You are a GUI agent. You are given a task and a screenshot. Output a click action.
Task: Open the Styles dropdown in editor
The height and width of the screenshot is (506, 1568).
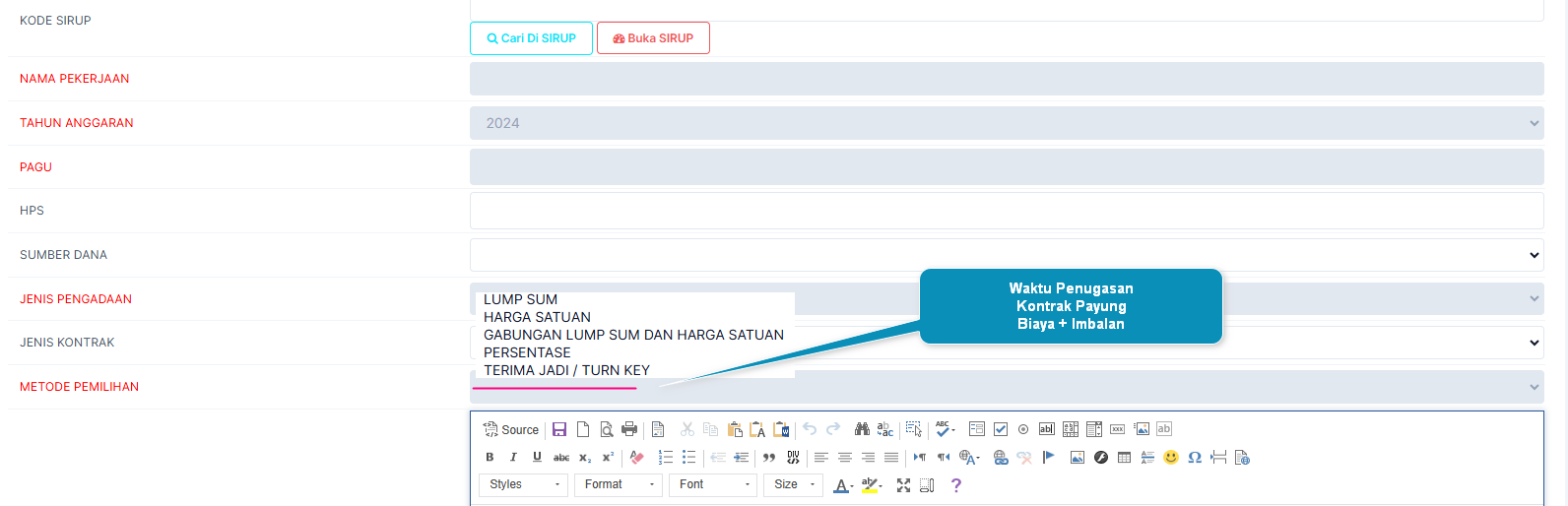(x=524, y=484)
